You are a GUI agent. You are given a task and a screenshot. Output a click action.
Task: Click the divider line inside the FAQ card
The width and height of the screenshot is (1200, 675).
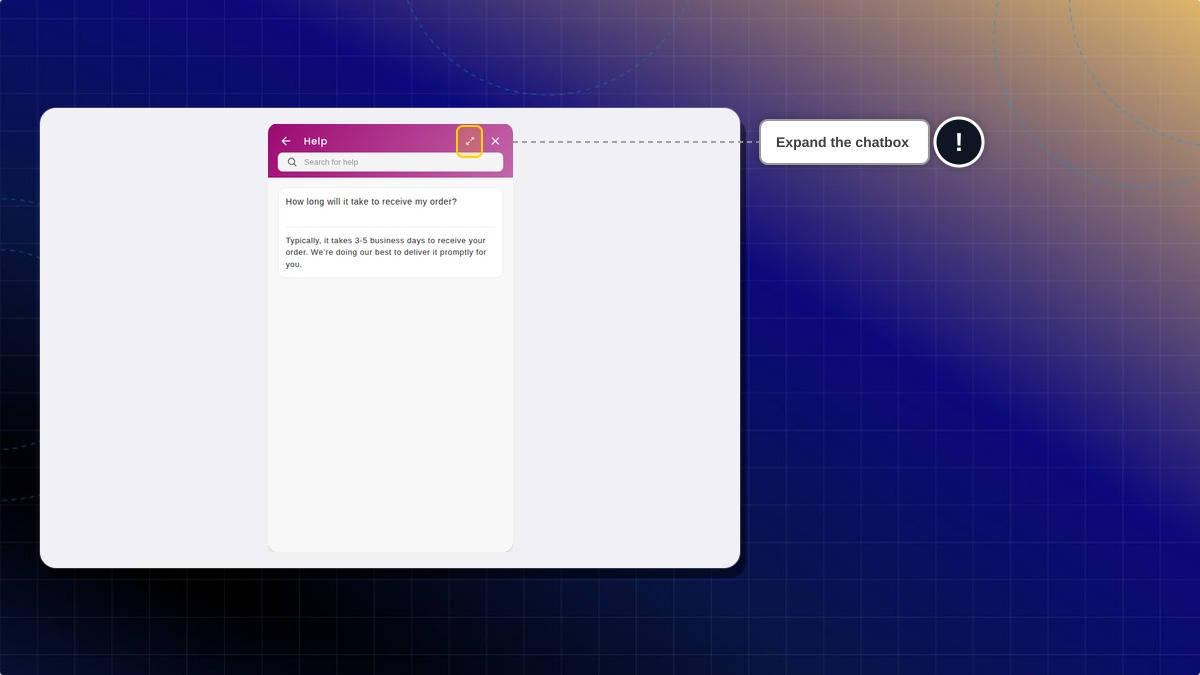tap(390, 227)
